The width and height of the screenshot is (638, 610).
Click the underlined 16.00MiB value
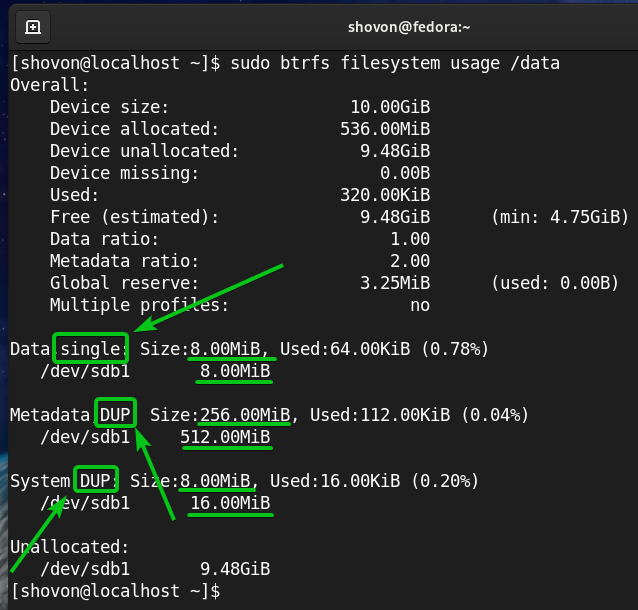[x=230, y=502]
